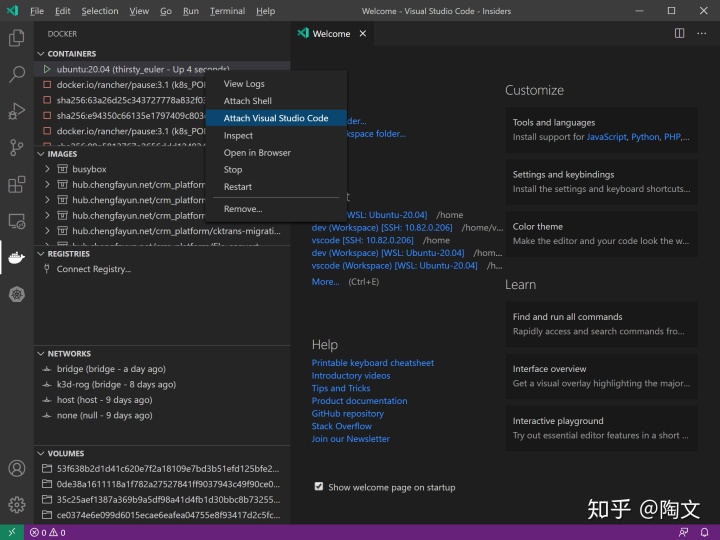Expand the cktrans-migrati image node
This screenshot has width=720, height=540.
pyautogui.click(x=47, y=231)
